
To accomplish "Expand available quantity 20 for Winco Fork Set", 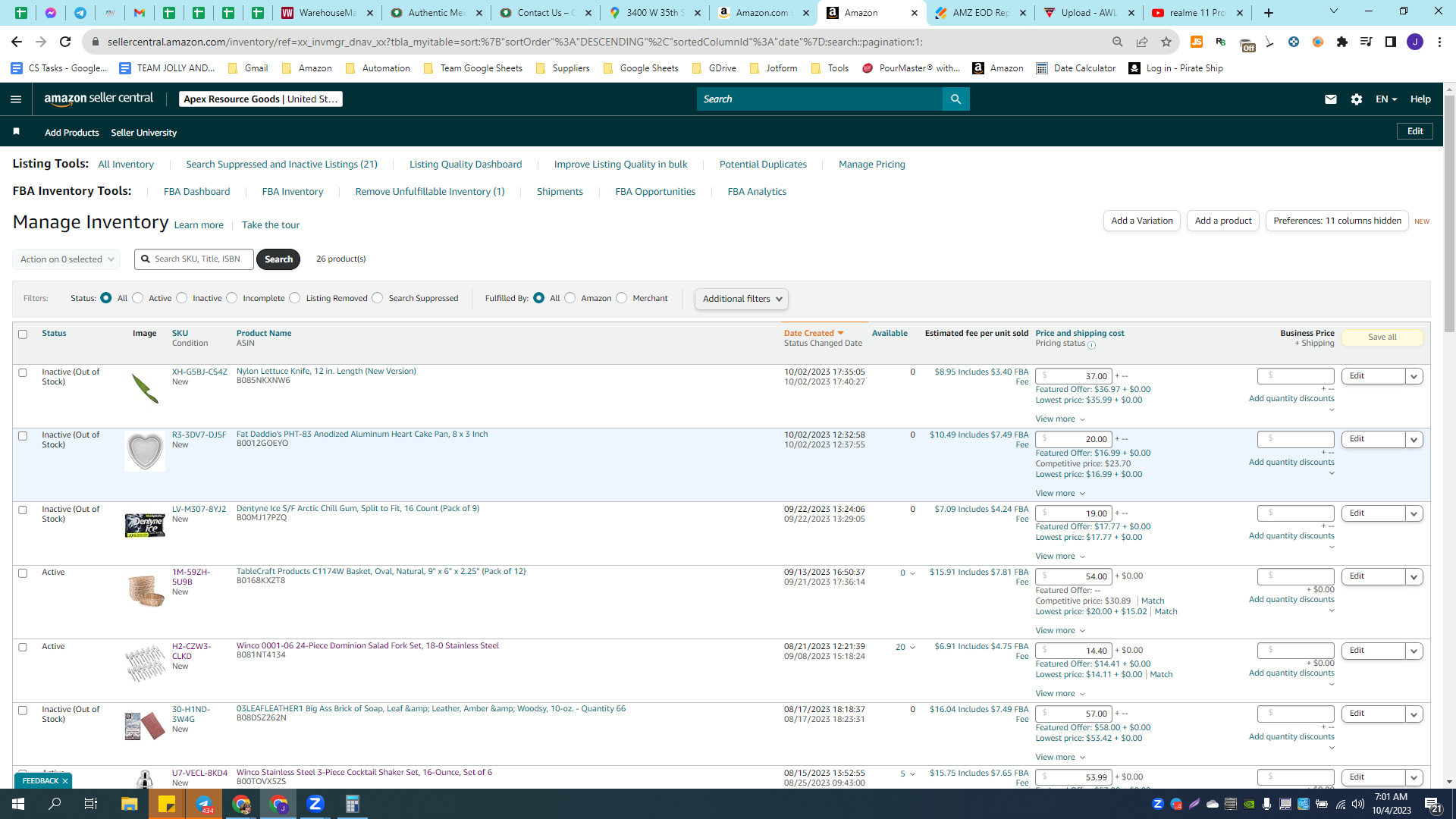I will (x=905, y=647).
